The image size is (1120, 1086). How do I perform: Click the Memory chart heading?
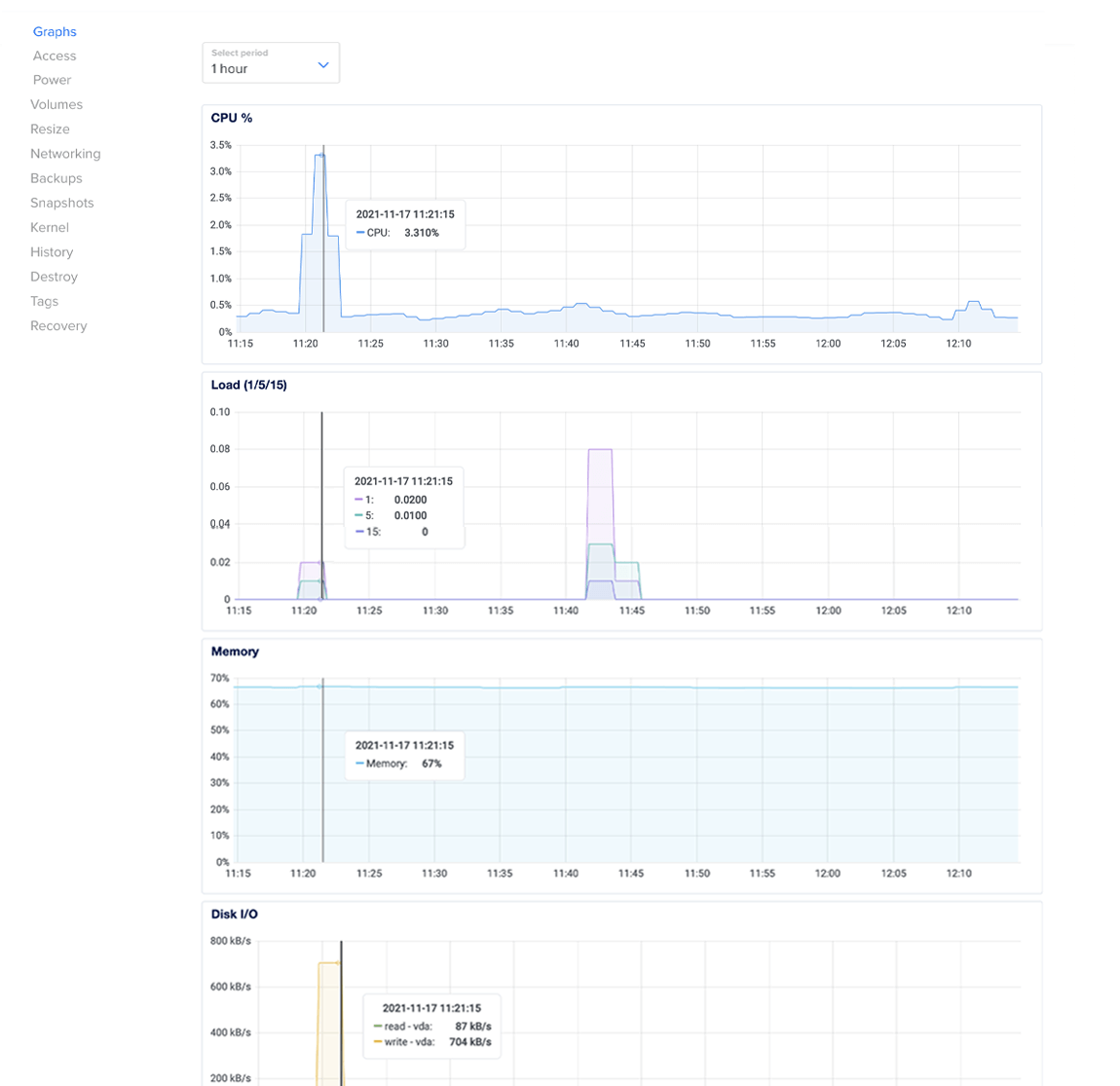(235, 652)
